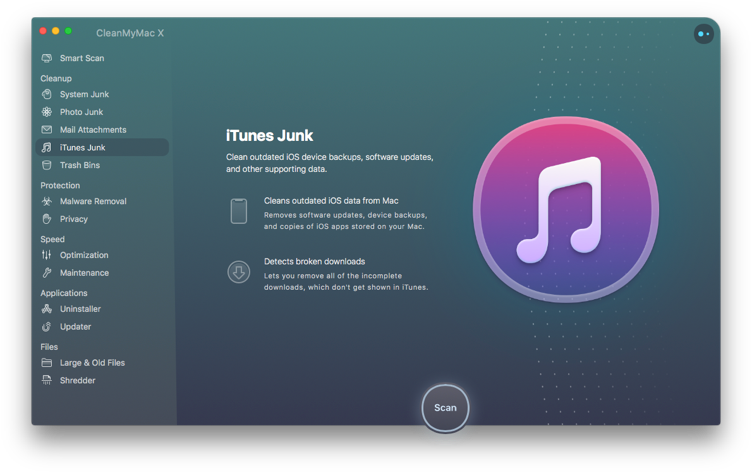Maximize the window with green button
751x472 pixels.
pyautogui.click(x=68, y=31)
